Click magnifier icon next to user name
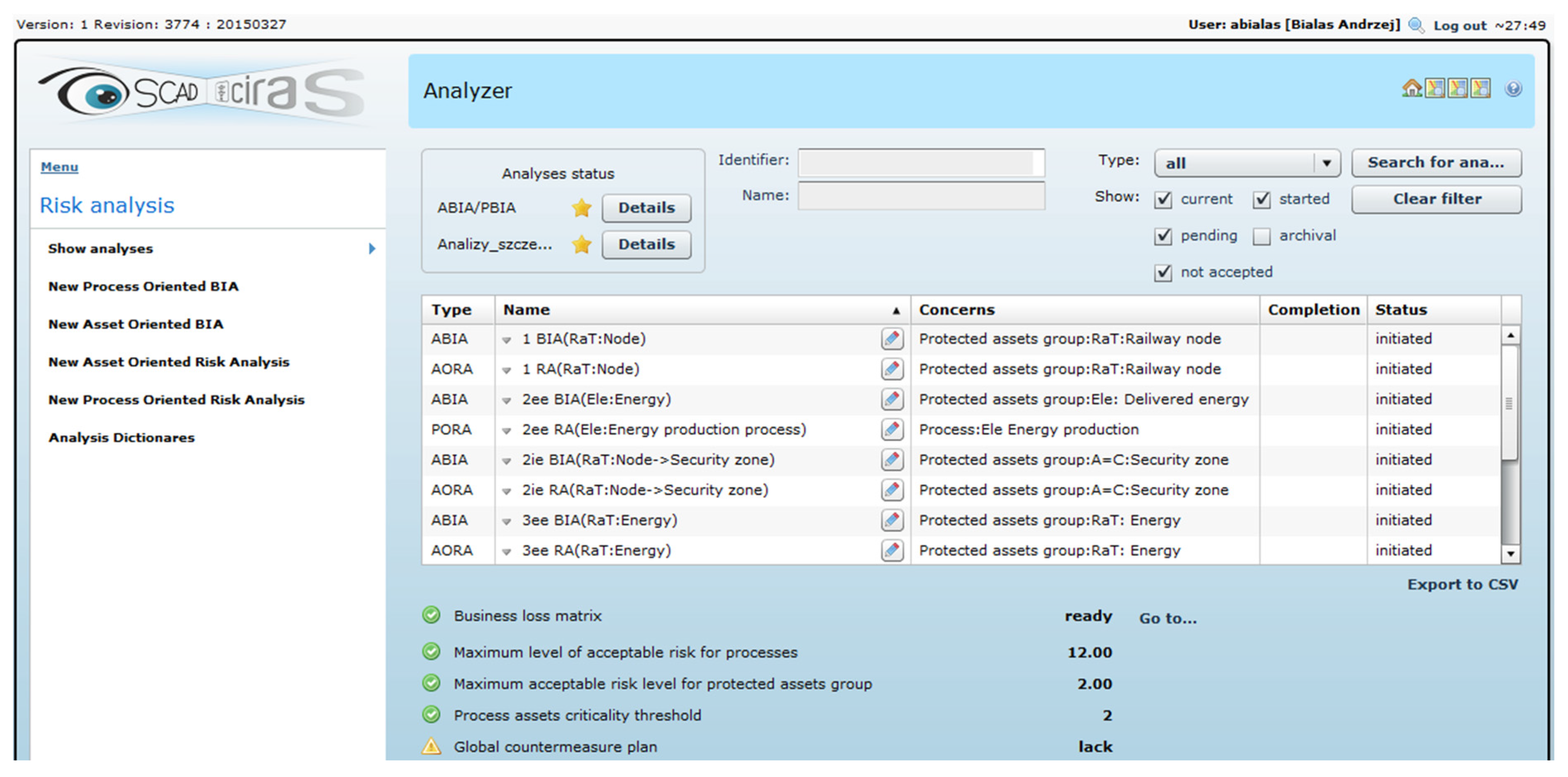Image resolution: width=1568 pixels, height=777 pixels. tap(1417, 25)
